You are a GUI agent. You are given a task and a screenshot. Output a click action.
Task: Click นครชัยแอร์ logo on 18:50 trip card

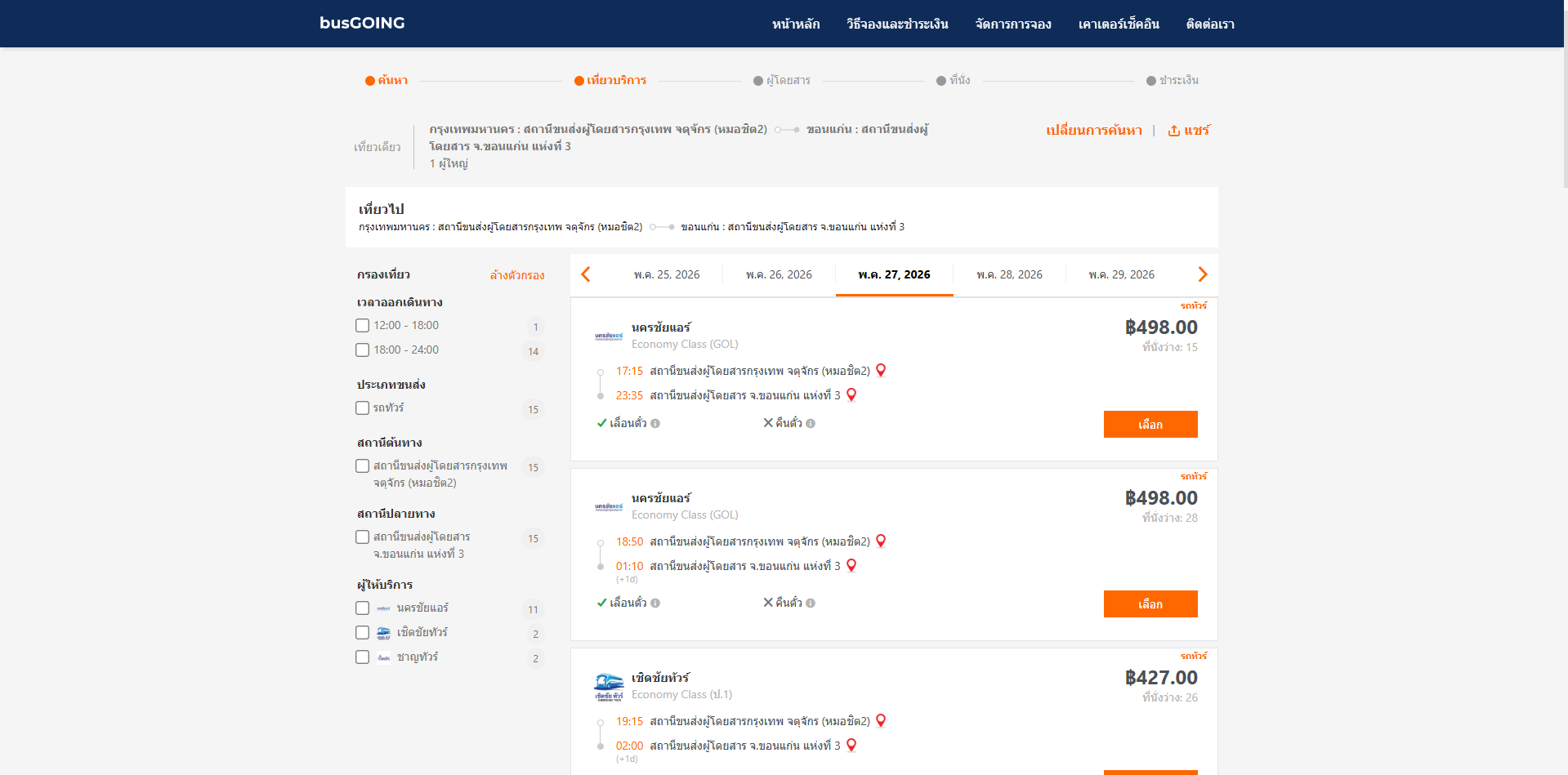(609, 507)
